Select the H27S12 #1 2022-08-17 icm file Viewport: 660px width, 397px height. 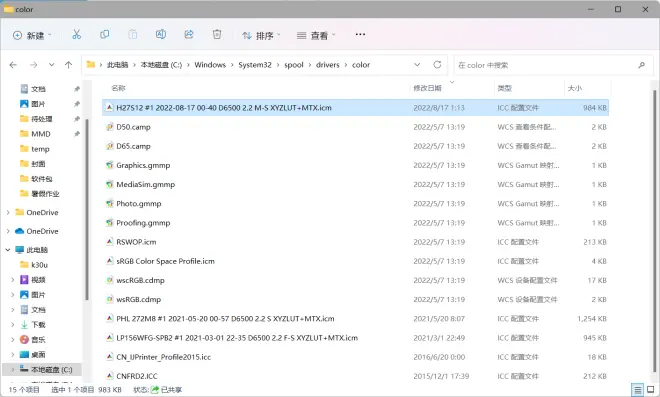click(355, 108)
